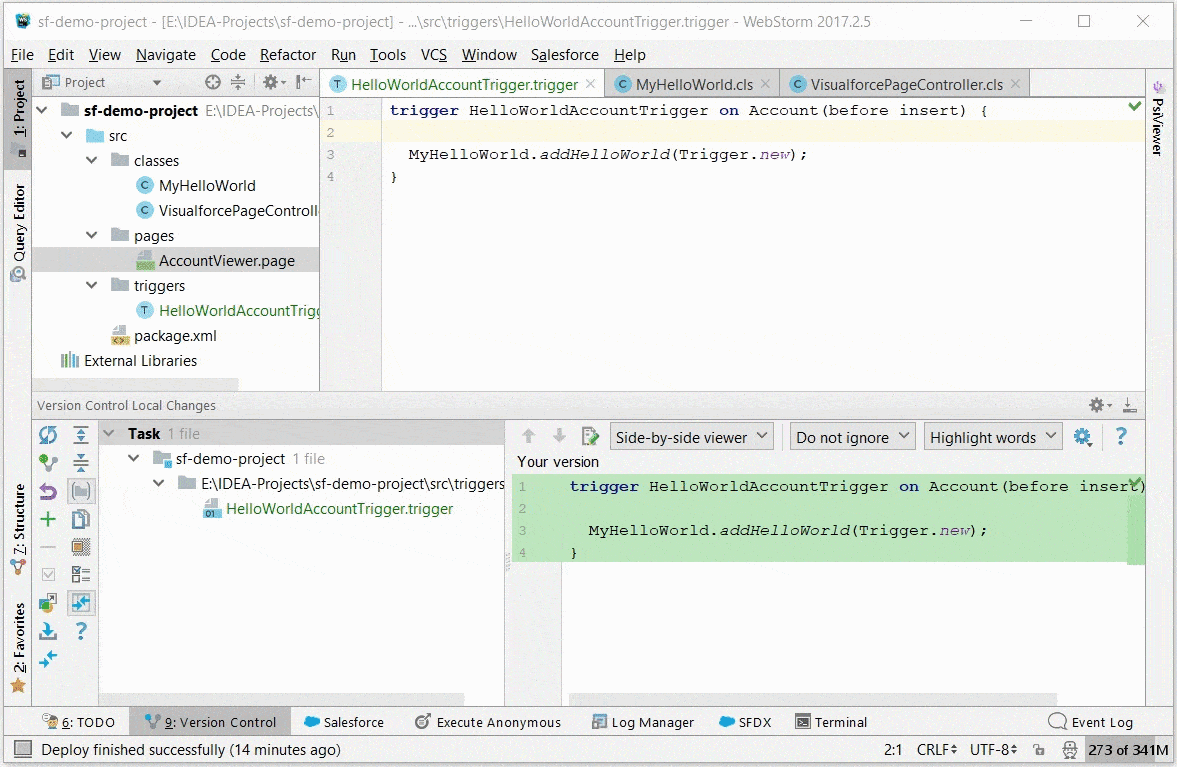Select HelloWorldAccountTrigger.trigger in Local Changes
This screenshot has height=767, width=1177.
coord(339,509)
